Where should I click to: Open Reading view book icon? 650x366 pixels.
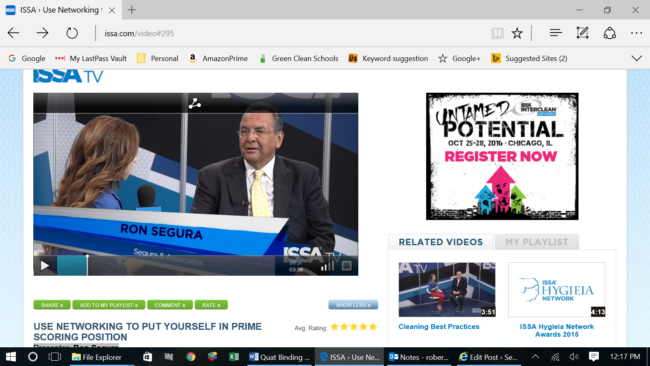(x=497, y=33)
